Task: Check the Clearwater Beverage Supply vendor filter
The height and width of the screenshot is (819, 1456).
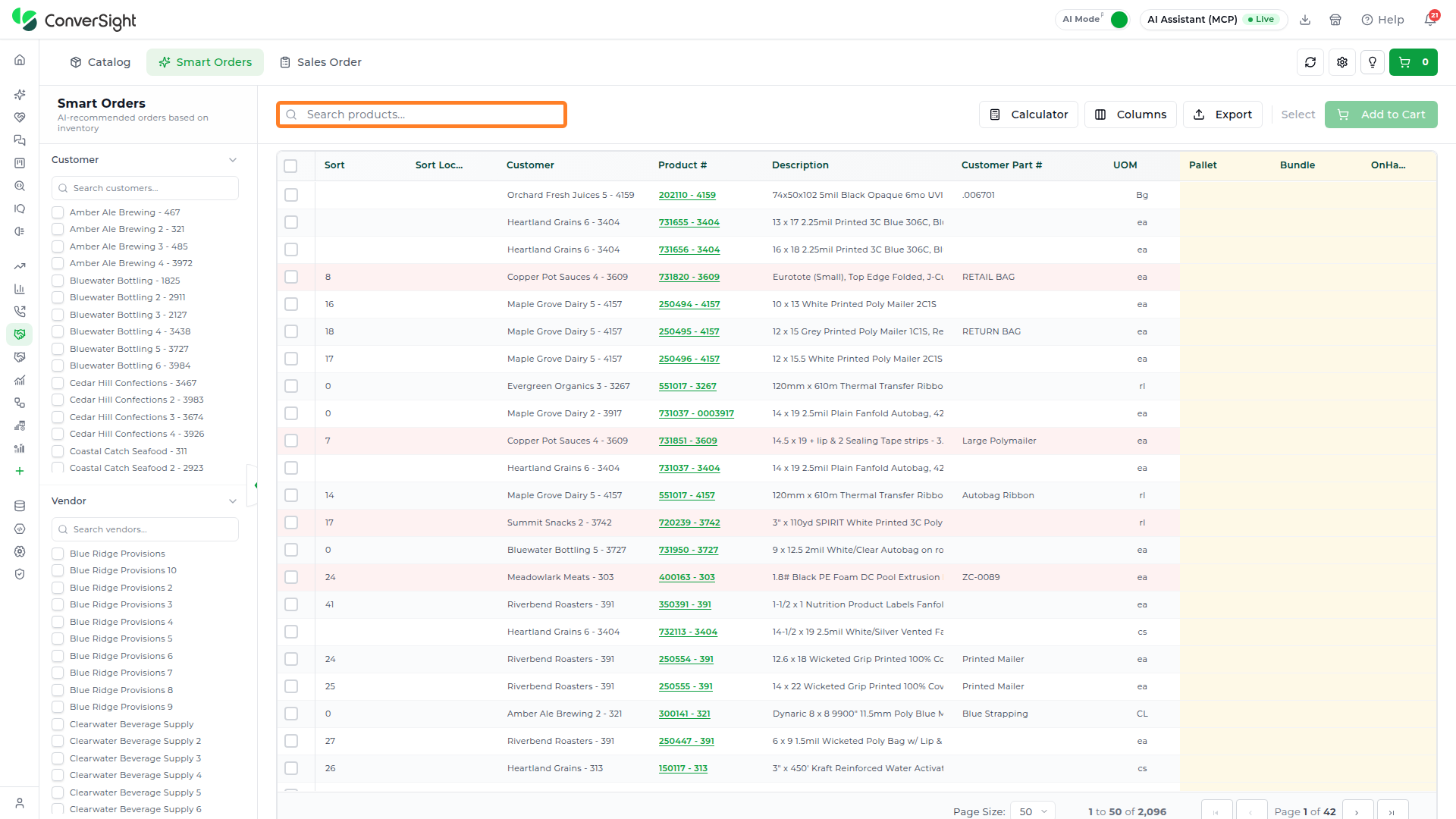Action: 58,724
